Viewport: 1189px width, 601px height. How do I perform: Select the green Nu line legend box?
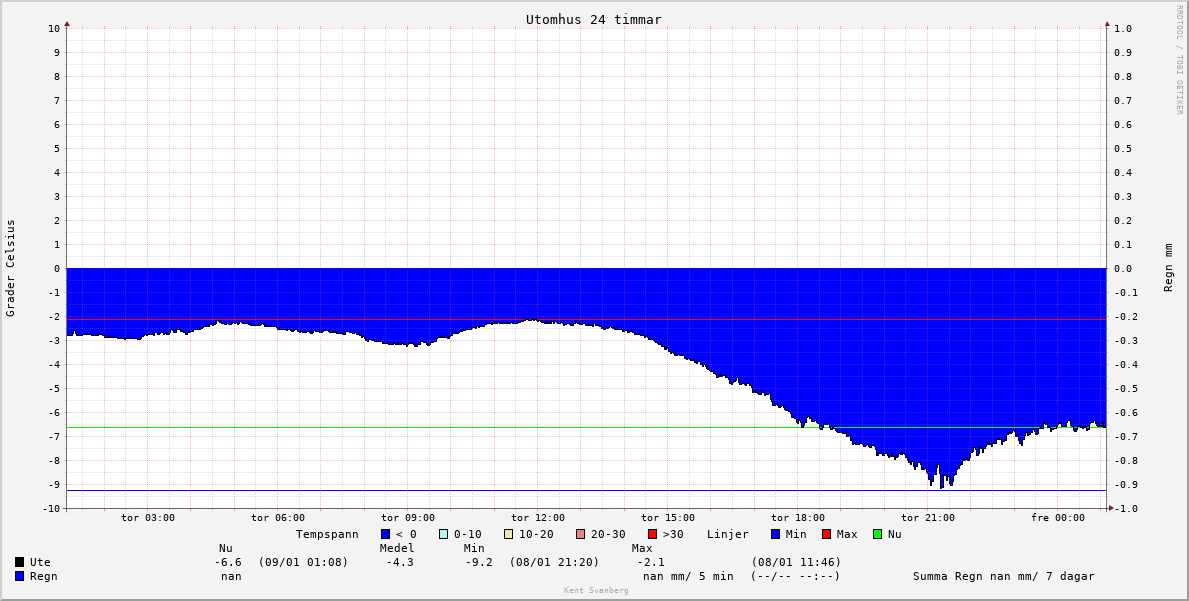click(878, 534)
